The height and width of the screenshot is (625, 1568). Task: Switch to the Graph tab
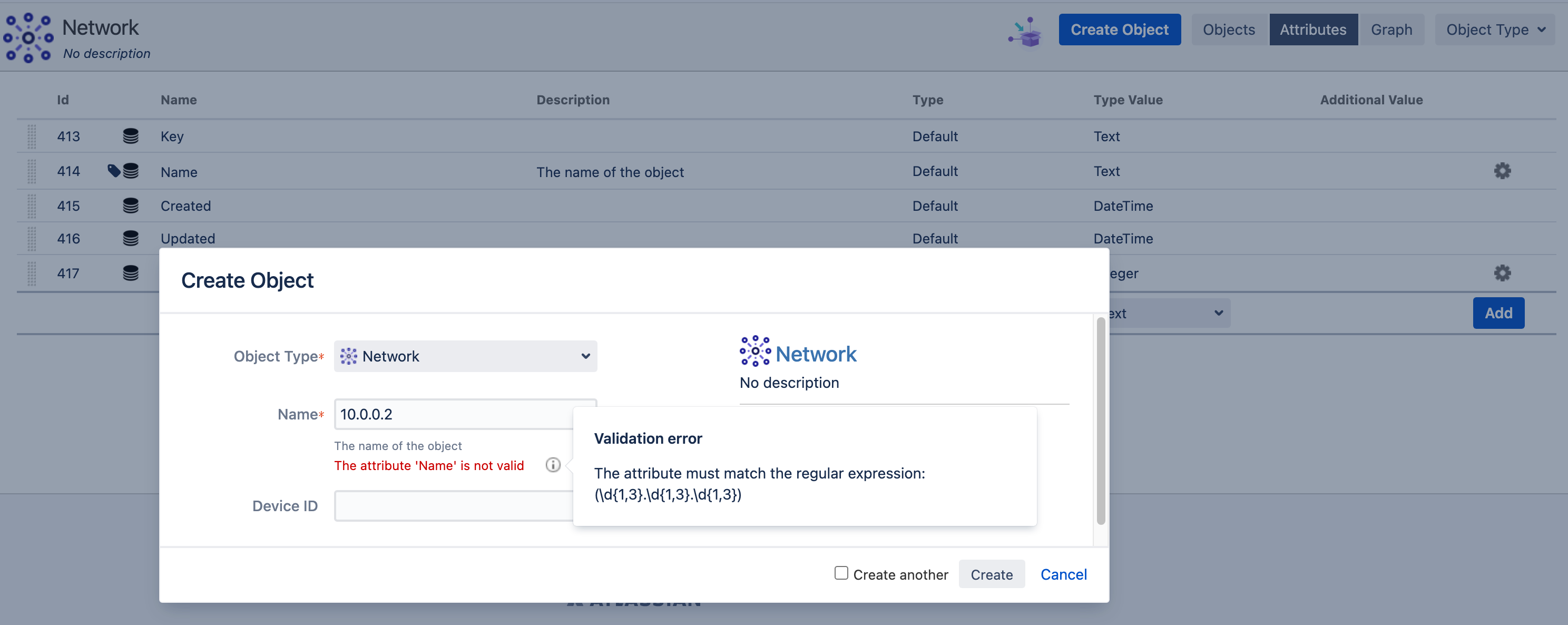tap(1391, 30)
